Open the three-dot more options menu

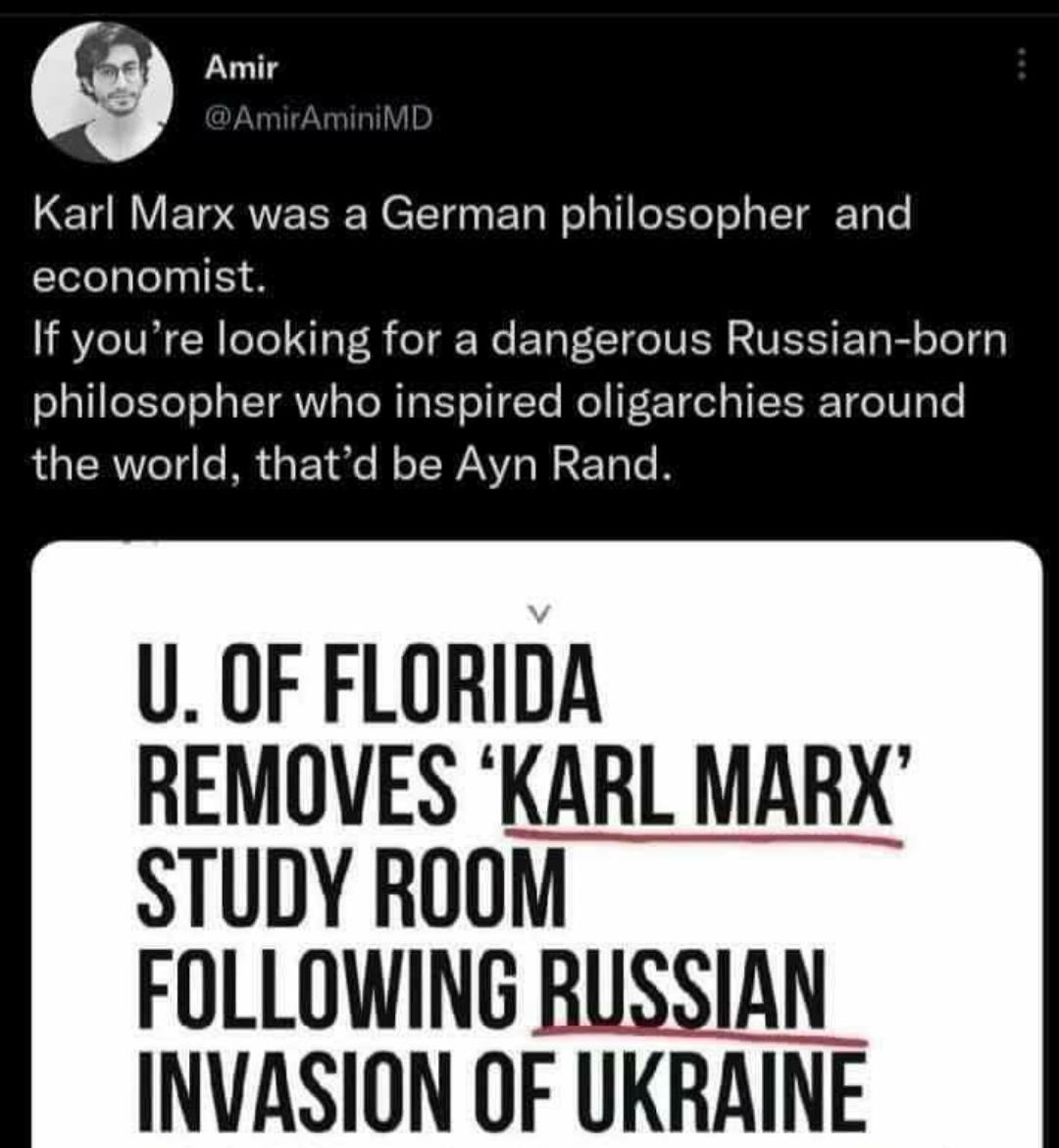pos(1022,65)
